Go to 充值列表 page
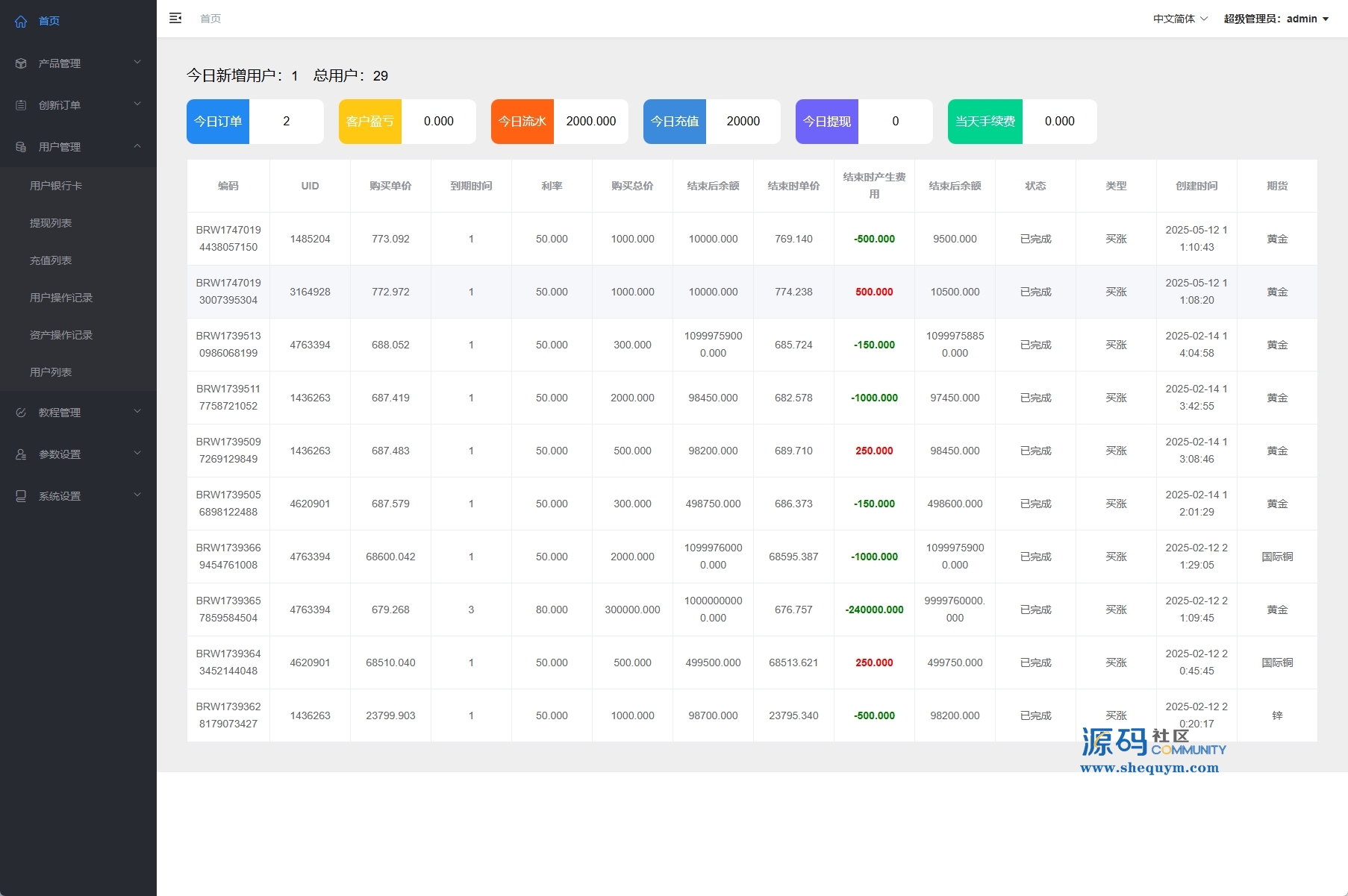This screenshot has height=896, width=1348. [51, 260]
